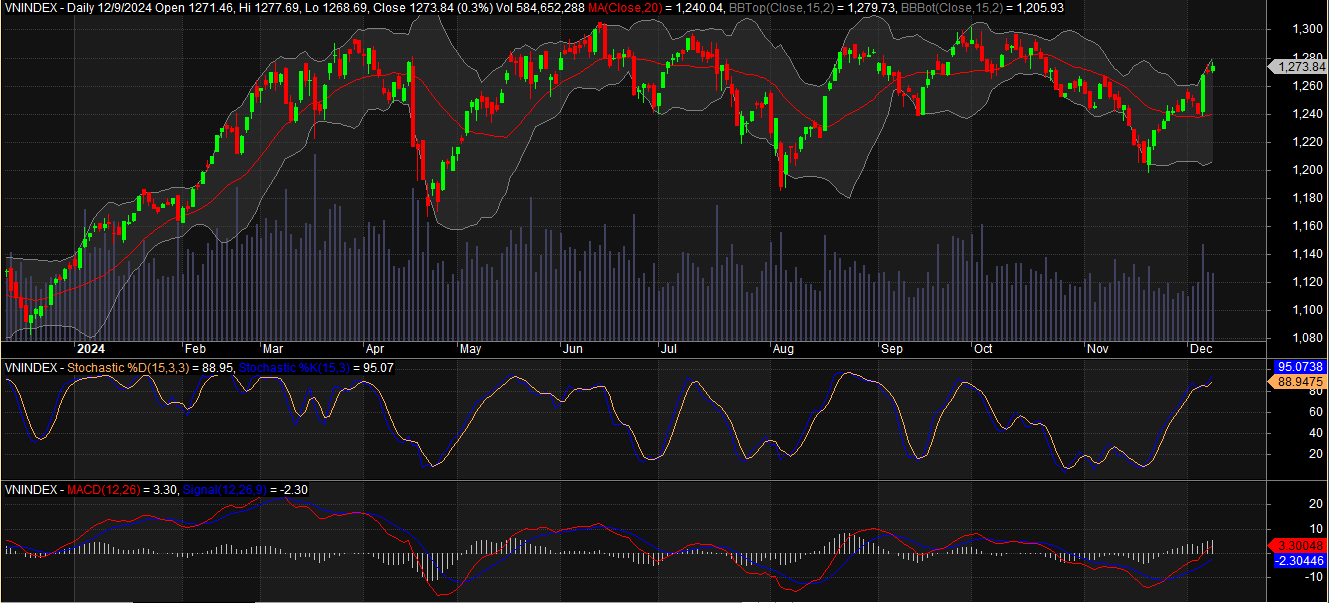Click the Aug month marker on time axis
This screenshot has height=603, width=1329.
coord(783,349)
